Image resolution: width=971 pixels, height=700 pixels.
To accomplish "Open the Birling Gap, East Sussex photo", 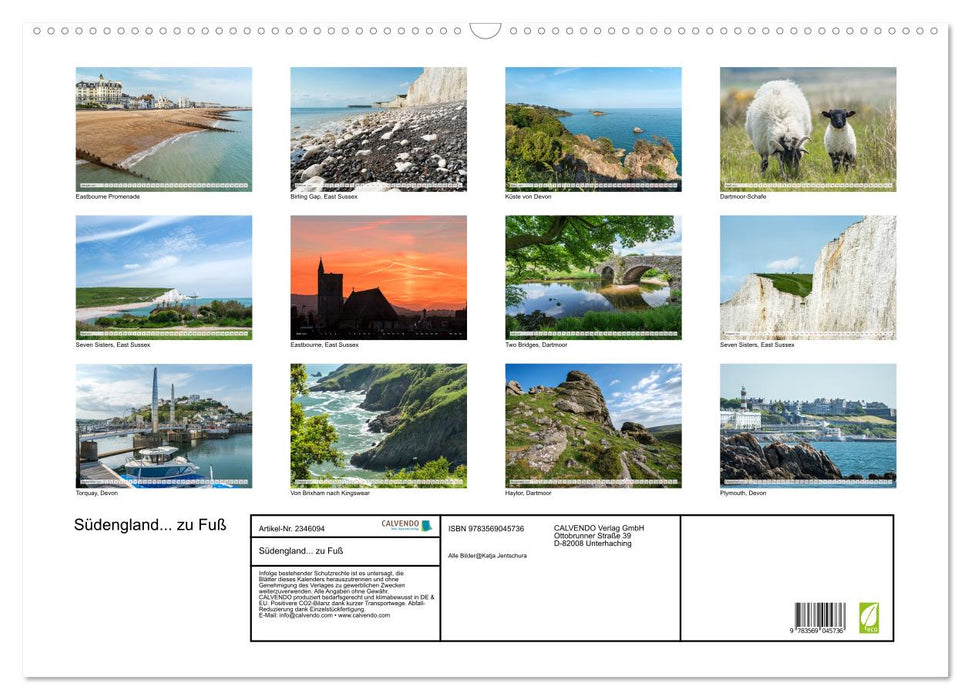I will (378, 129).
